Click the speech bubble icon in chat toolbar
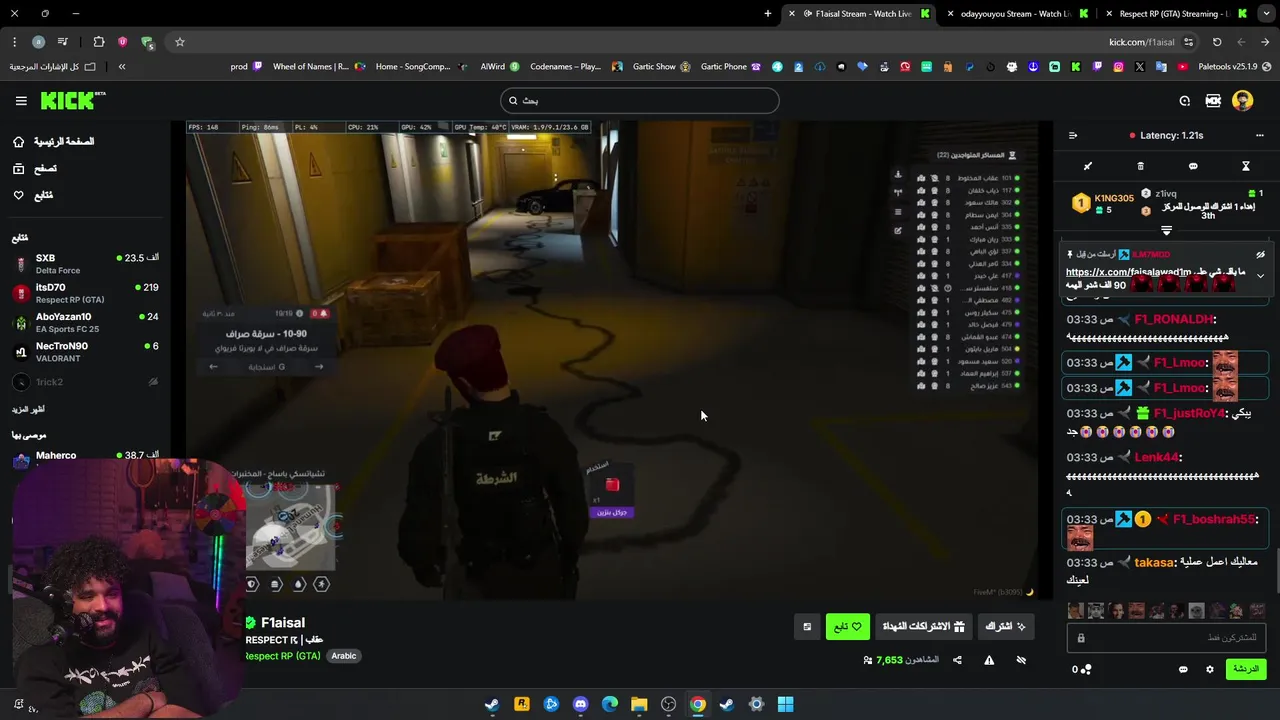Screen dimensions: 1280x720 1193,166
